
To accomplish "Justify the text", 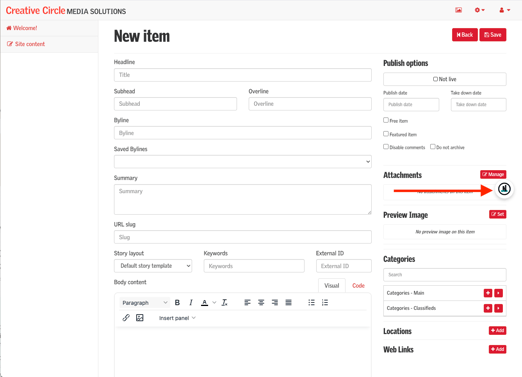I will [288, 303].
